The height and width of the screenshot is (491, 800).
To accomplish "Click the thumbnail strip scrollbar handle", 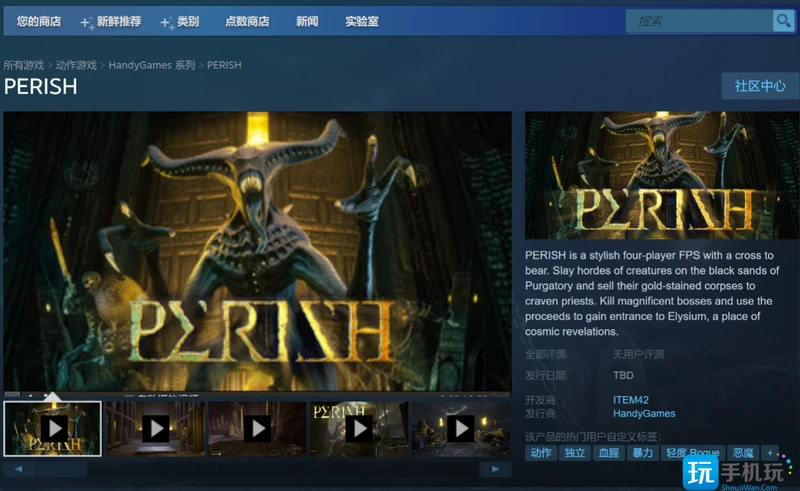I will 61,469.
